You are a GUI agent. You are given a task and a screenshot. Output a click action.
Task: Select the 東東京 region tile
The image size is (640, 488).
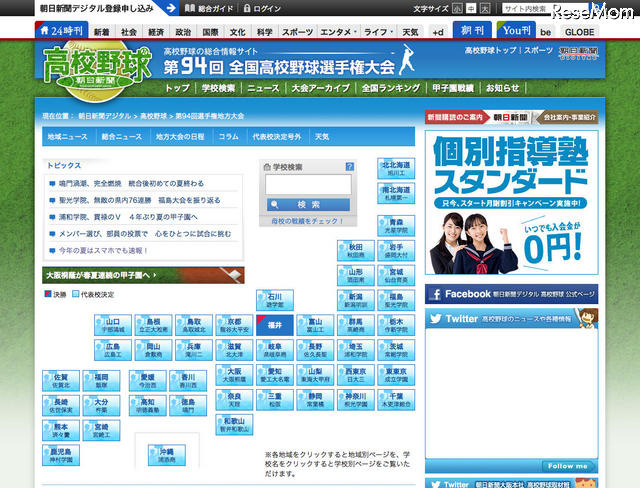point(396,375)
